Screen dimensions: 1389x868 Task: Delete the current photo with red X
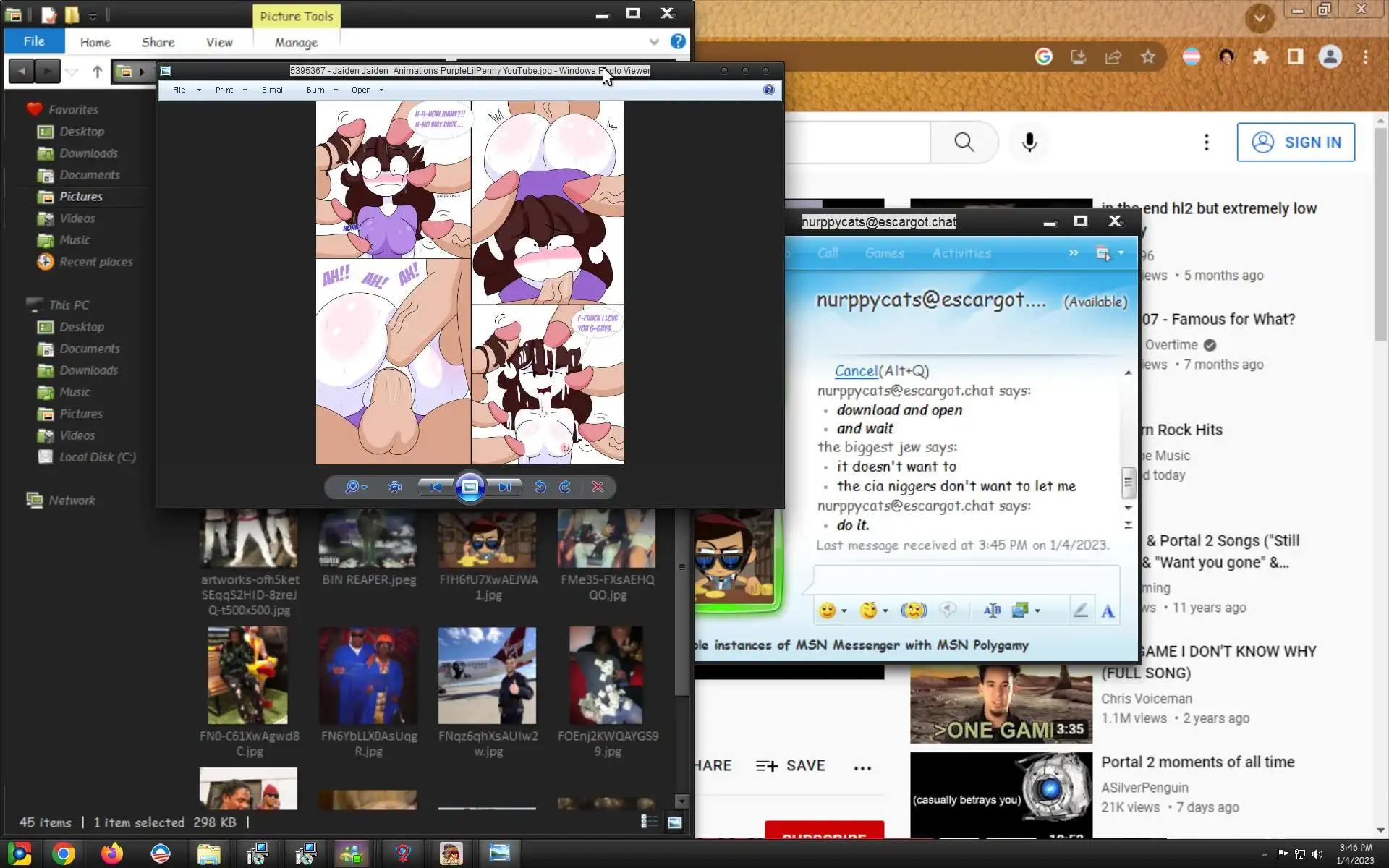point(598,488)
